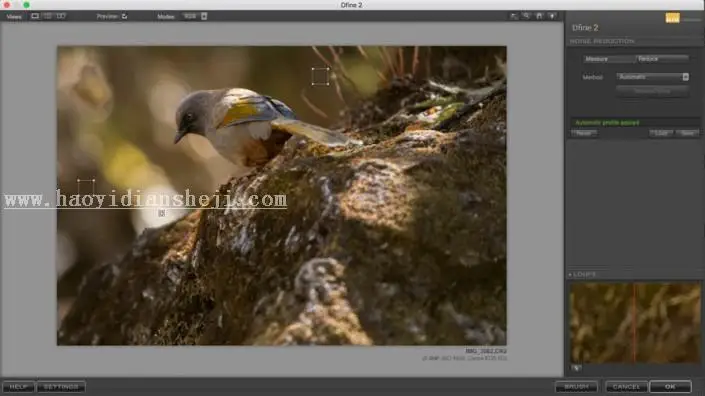
Task: Click the Save profile button
Action: pyautogui.click(x=687, y=133)
